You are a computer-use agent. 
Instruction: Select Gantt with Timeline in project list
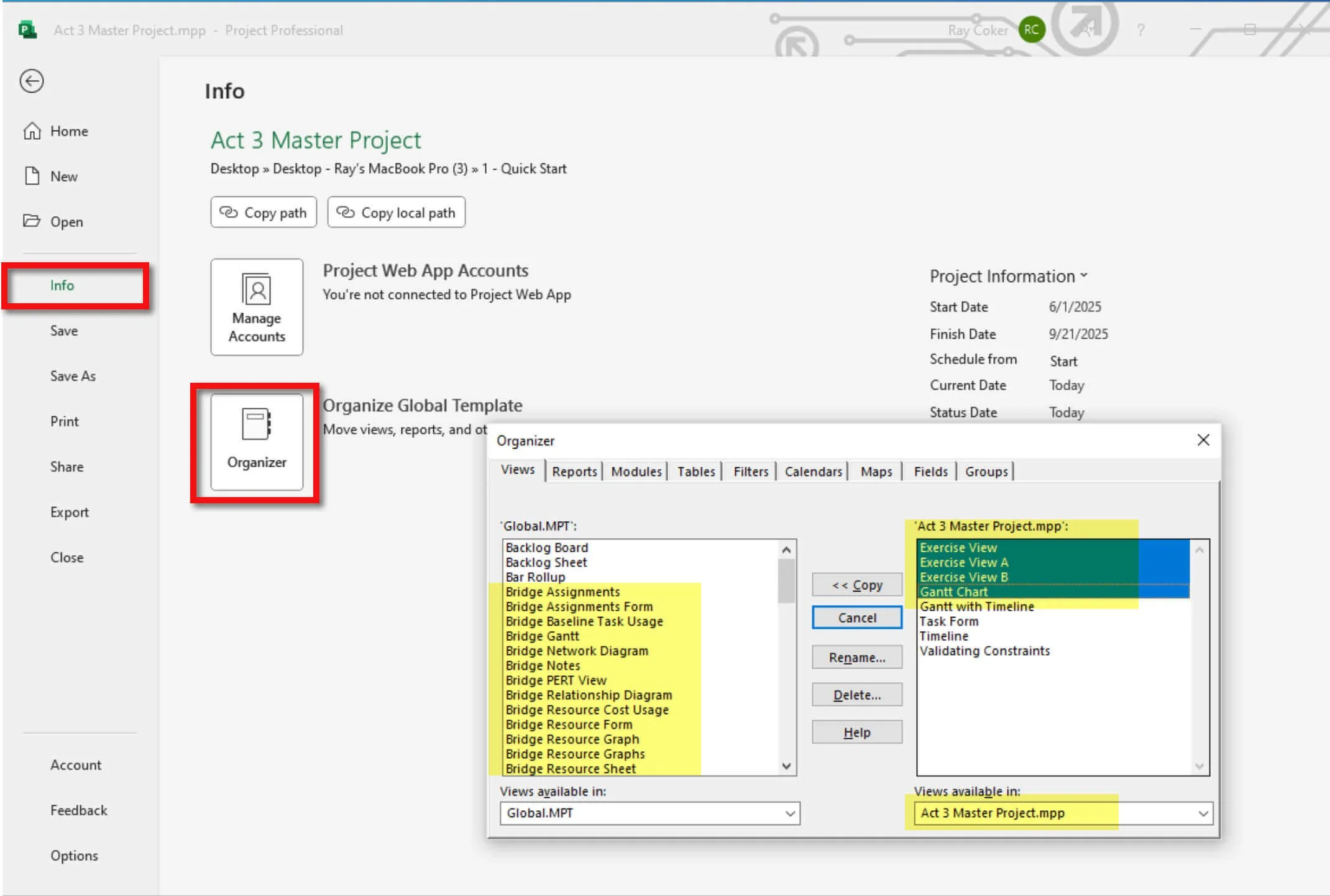point(976,606)
